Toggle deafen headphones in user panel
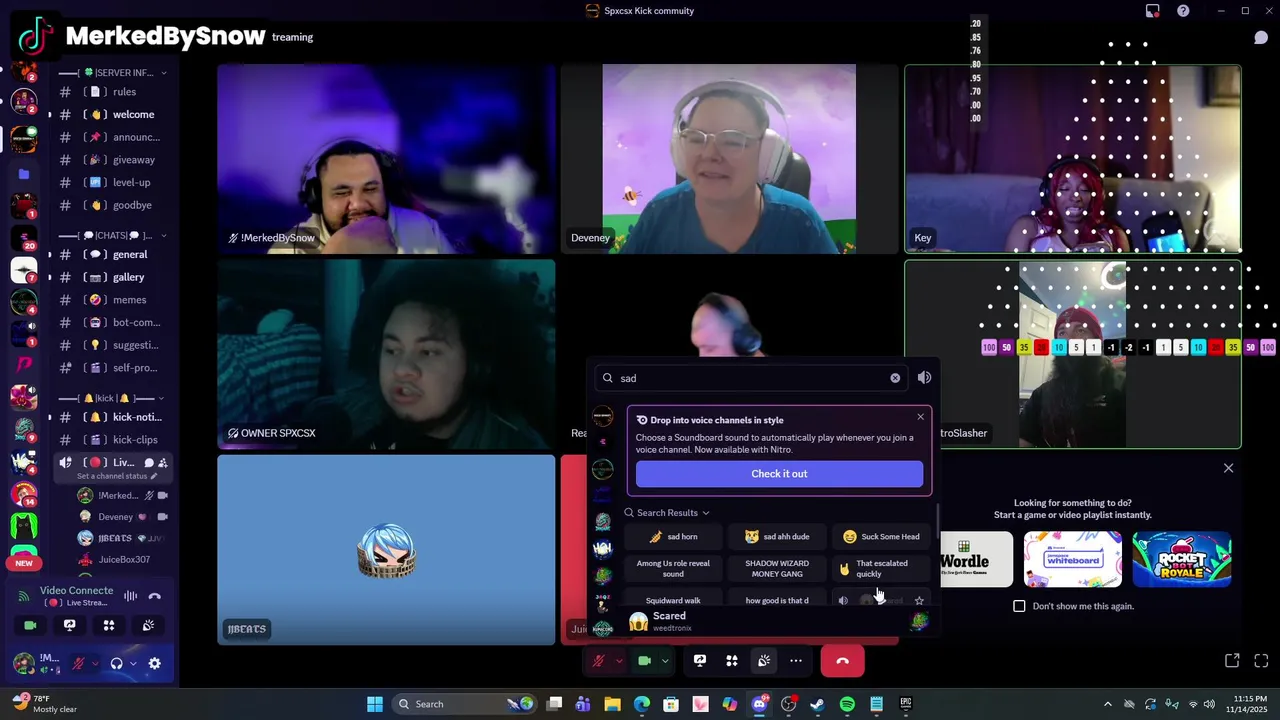Viewport: 1280px width, 720px height. 117,663
